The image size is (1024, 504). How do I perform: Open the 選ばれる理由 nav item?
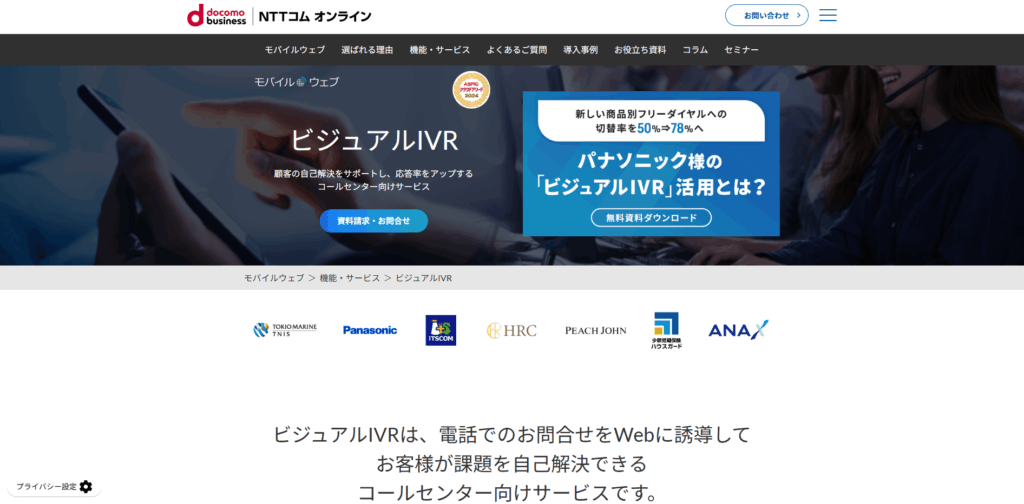pyautogui.click(x=367, y=50)
